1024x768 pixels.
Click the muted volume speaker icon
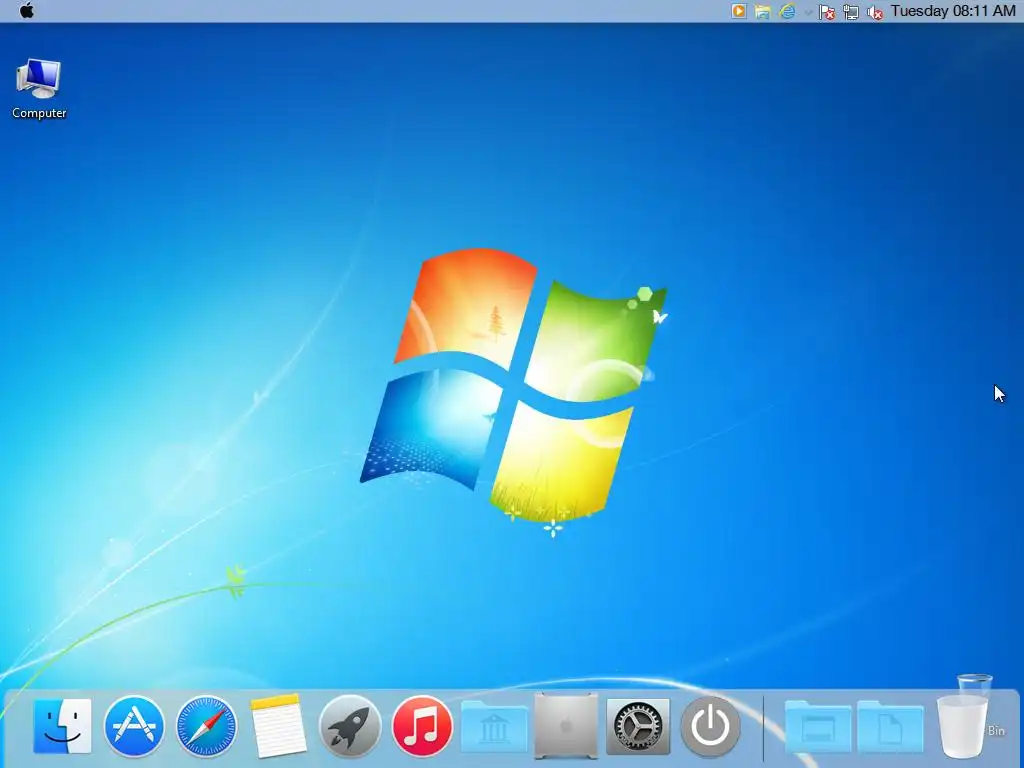[x=874, y=12]
